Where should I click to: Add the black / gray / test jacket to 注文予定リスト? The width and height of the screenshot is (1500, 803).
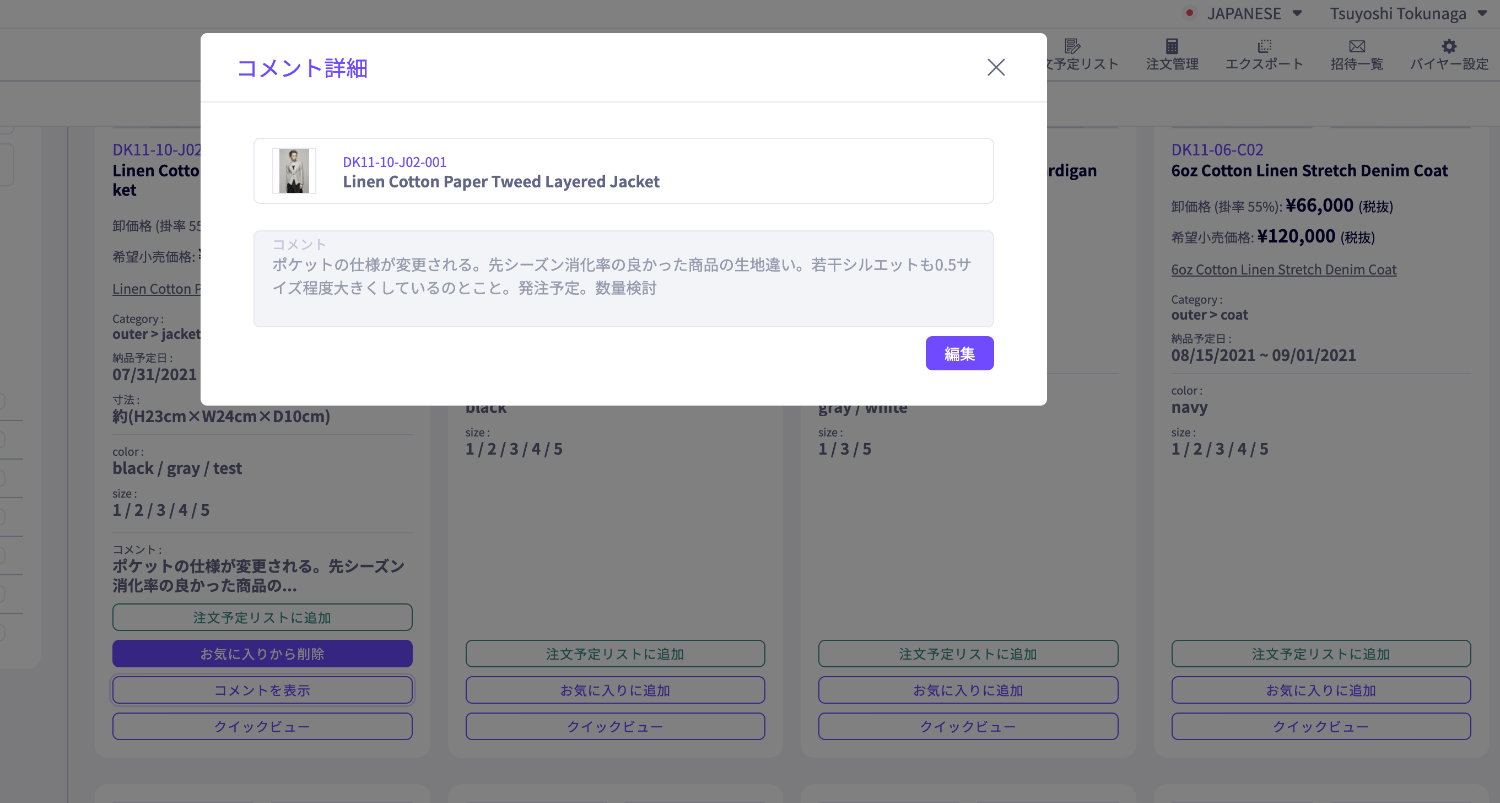click(262, 618)
